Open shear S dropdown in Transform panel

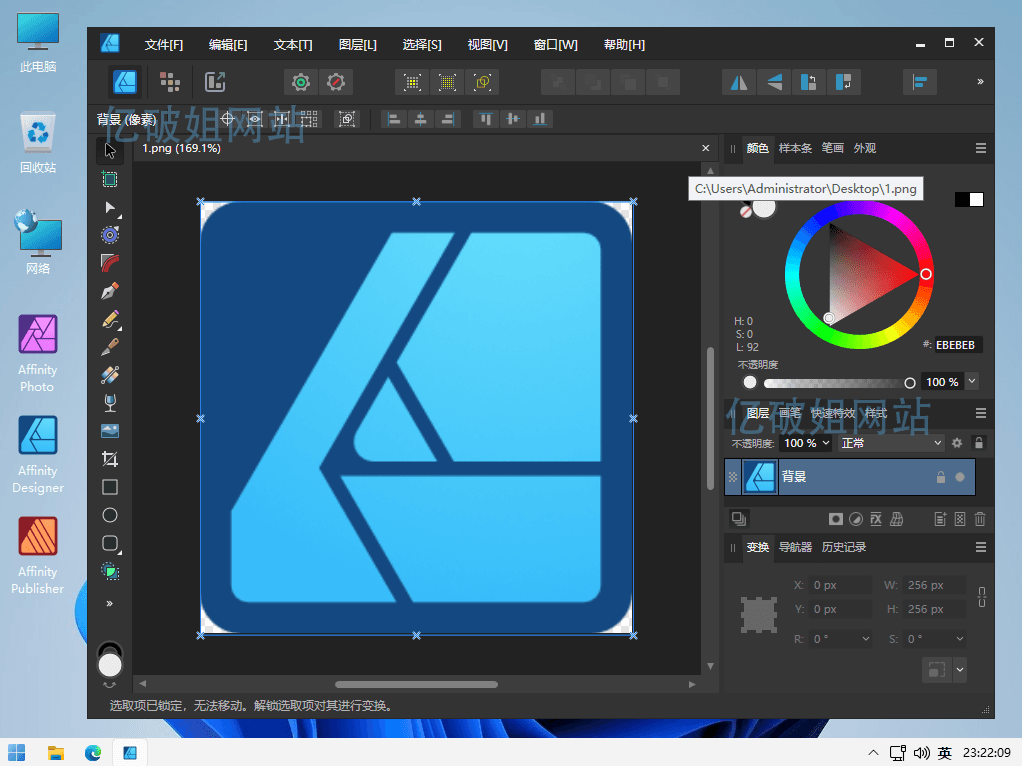point(959,639)
